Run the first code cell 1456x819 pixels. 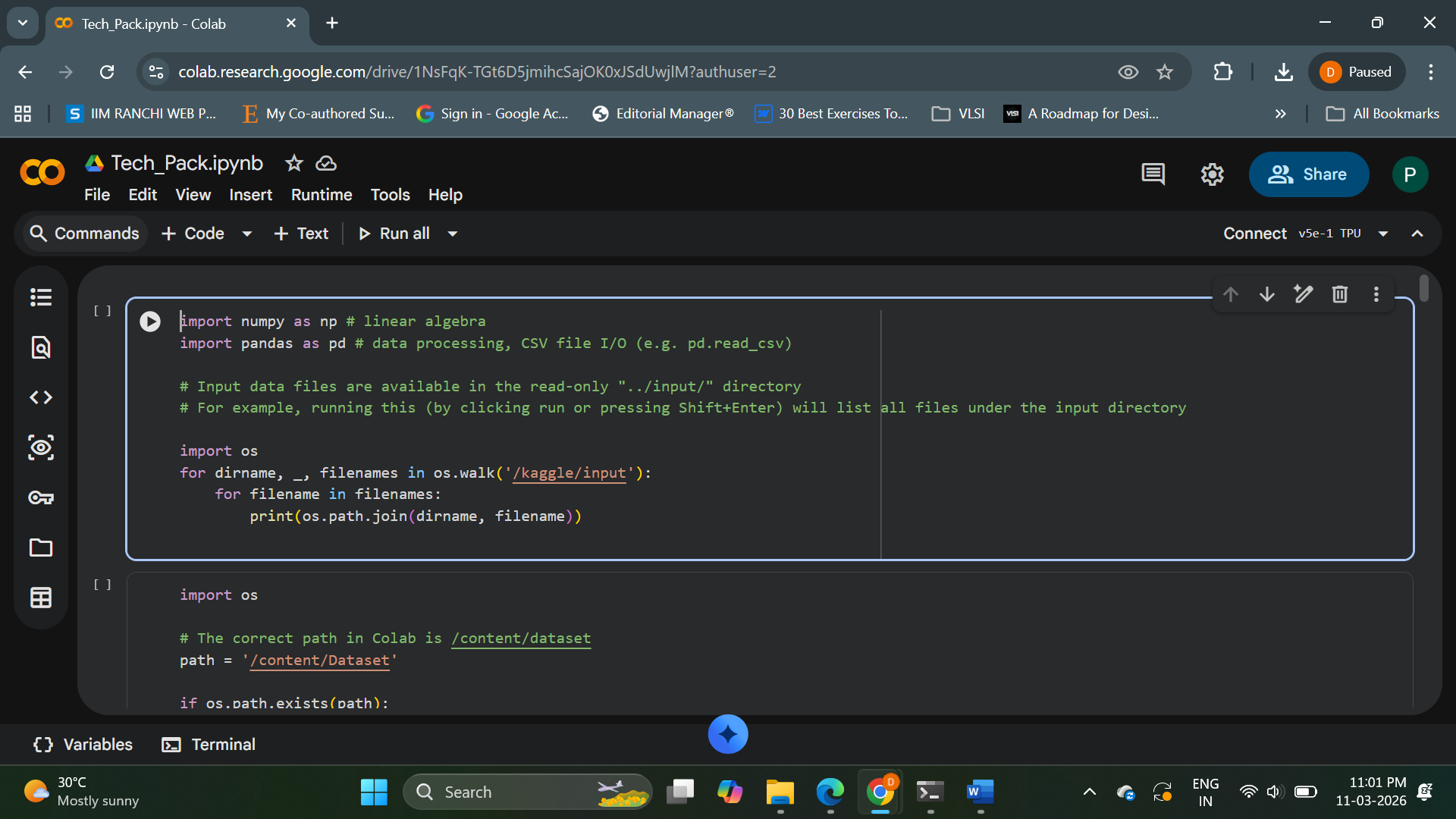tap(150, 322)
